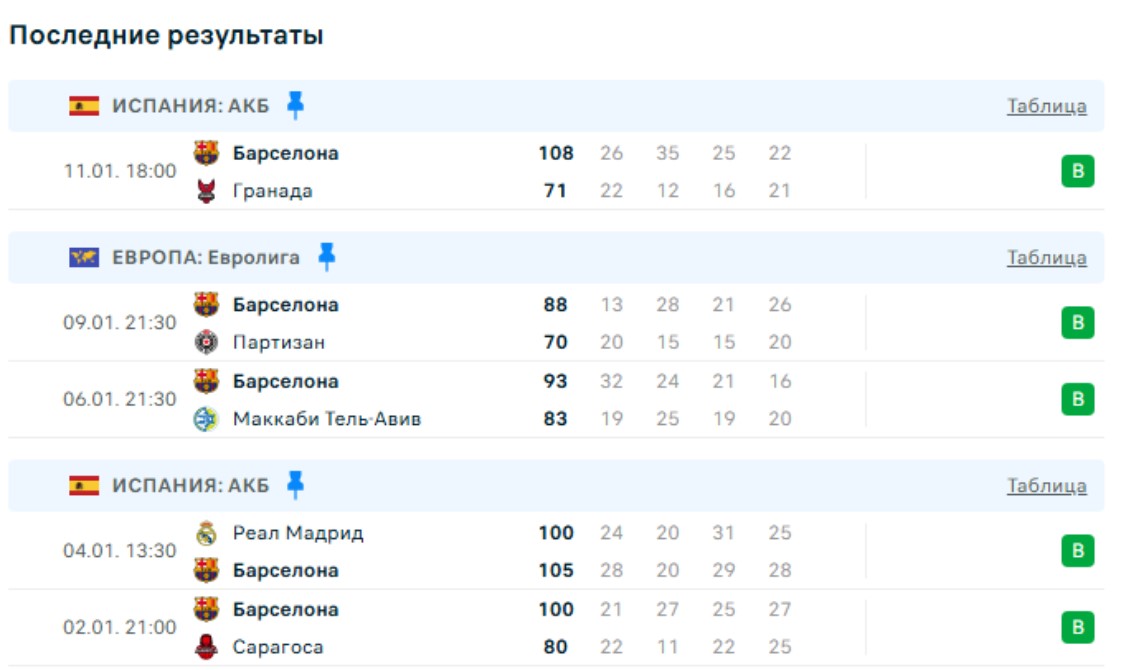Viewport: 1121px width, 670px height.
Task: Click Барселона crest in Гранада match
Action: [x=206, y=153]
